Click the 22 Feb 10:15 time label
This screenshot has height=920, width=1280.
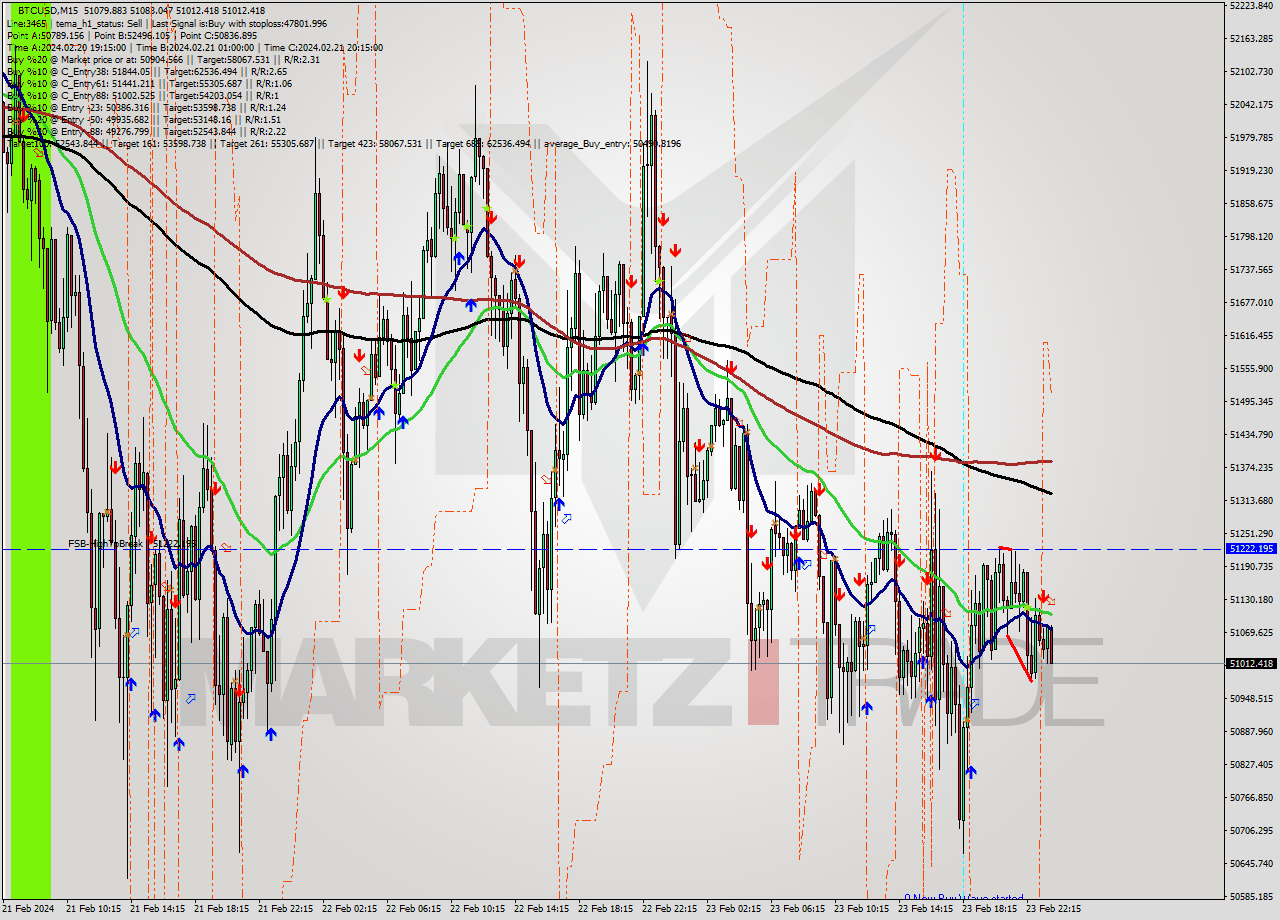[477, 909]
